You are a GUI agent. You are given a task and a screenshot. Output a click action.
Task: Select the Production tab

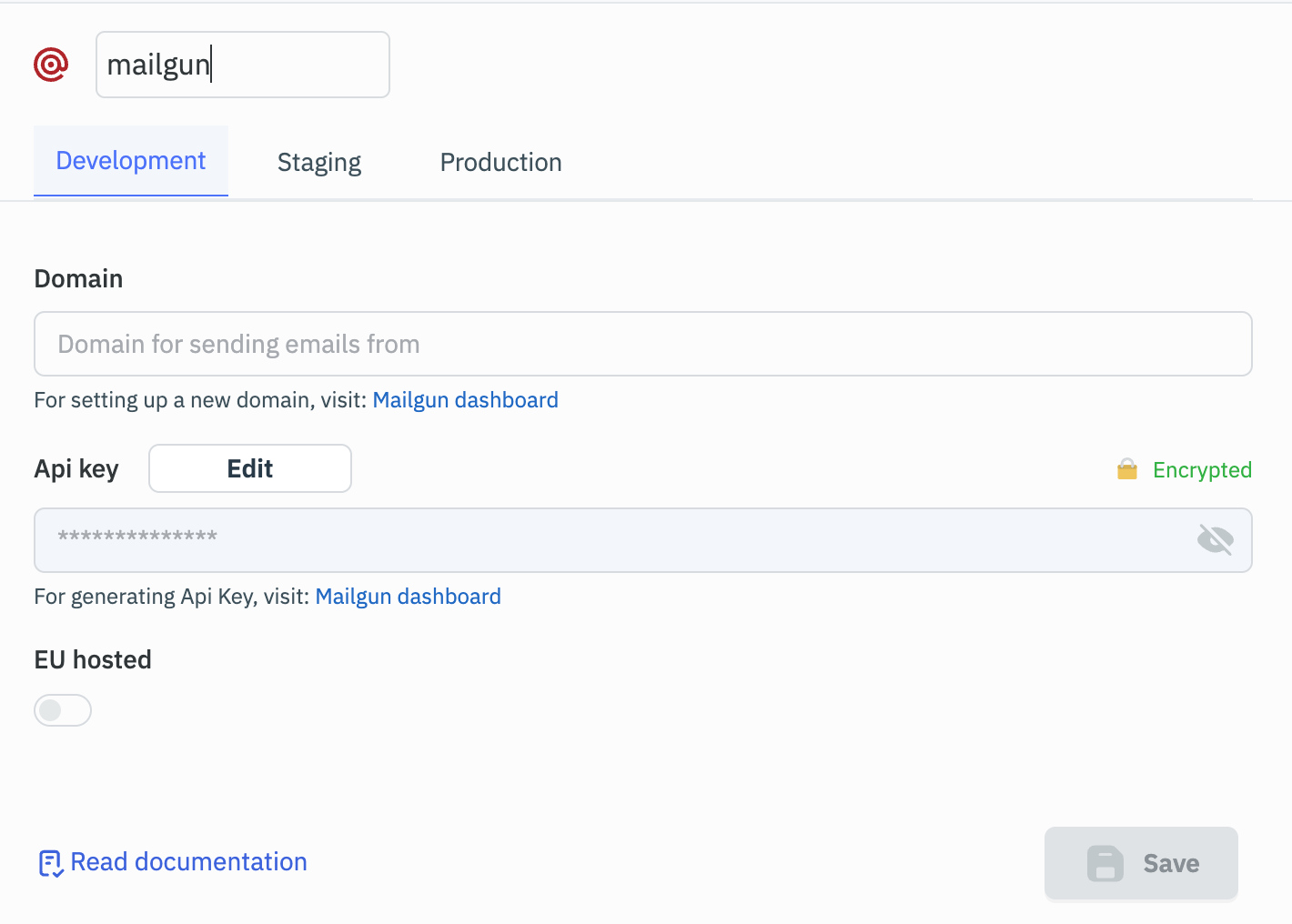click(500, 163)
